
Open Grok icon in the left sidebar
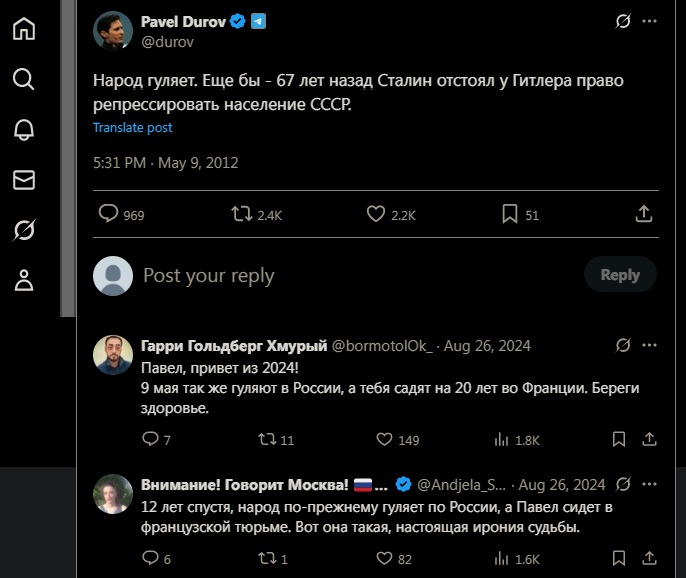pos(24,231)
